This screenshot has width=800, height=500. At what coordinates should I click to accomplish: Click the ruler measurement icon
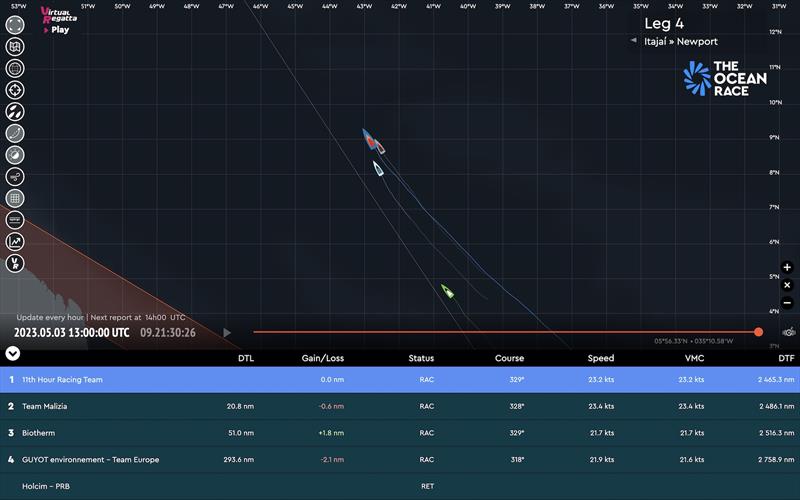(x=15, y=220)
